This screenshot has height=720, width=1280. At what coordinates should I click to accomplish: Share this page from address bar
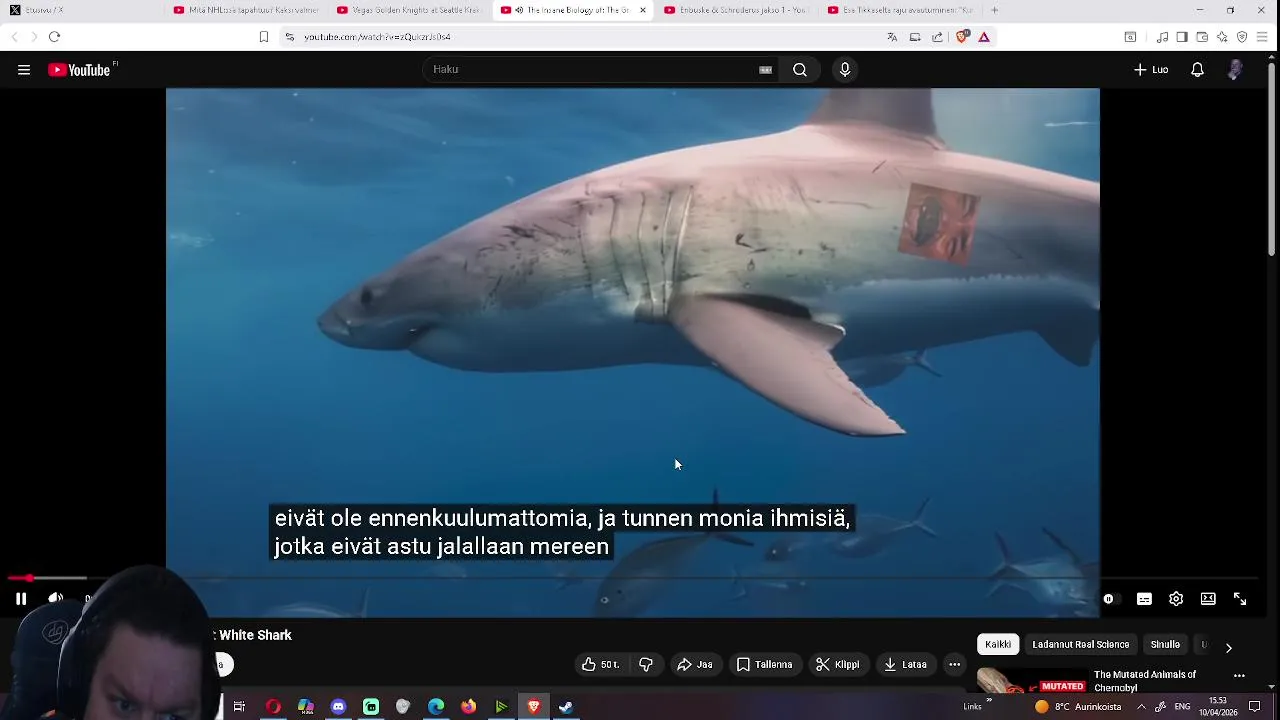tap(937, 37)
